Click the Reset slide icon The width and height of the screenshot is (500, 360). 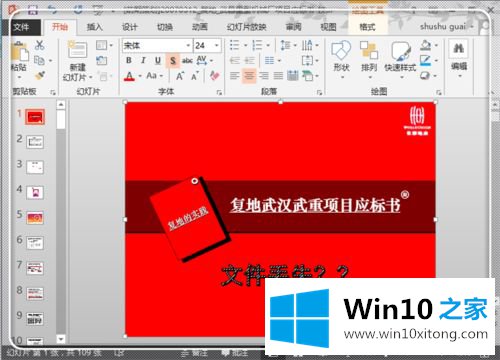(x=101, y=60)
